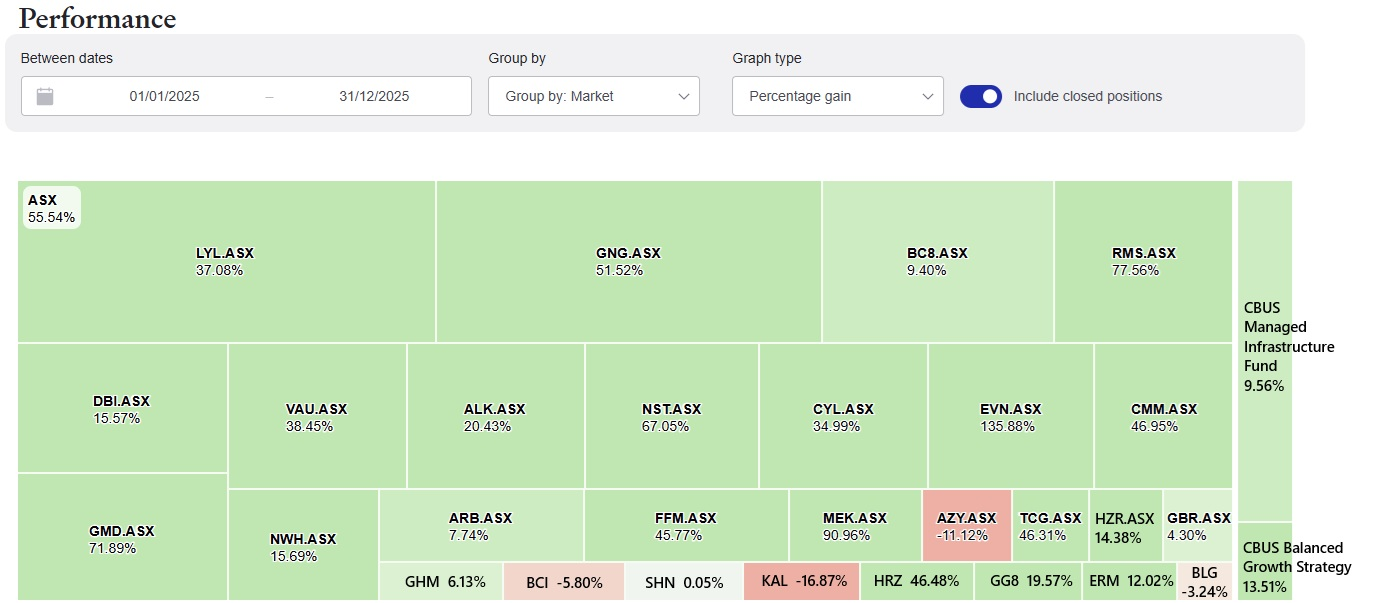The width and height of the screenshot is (1391, 603).
Task: Select the GMD.ASX 71.89% tile
Action: click(122, 539)
